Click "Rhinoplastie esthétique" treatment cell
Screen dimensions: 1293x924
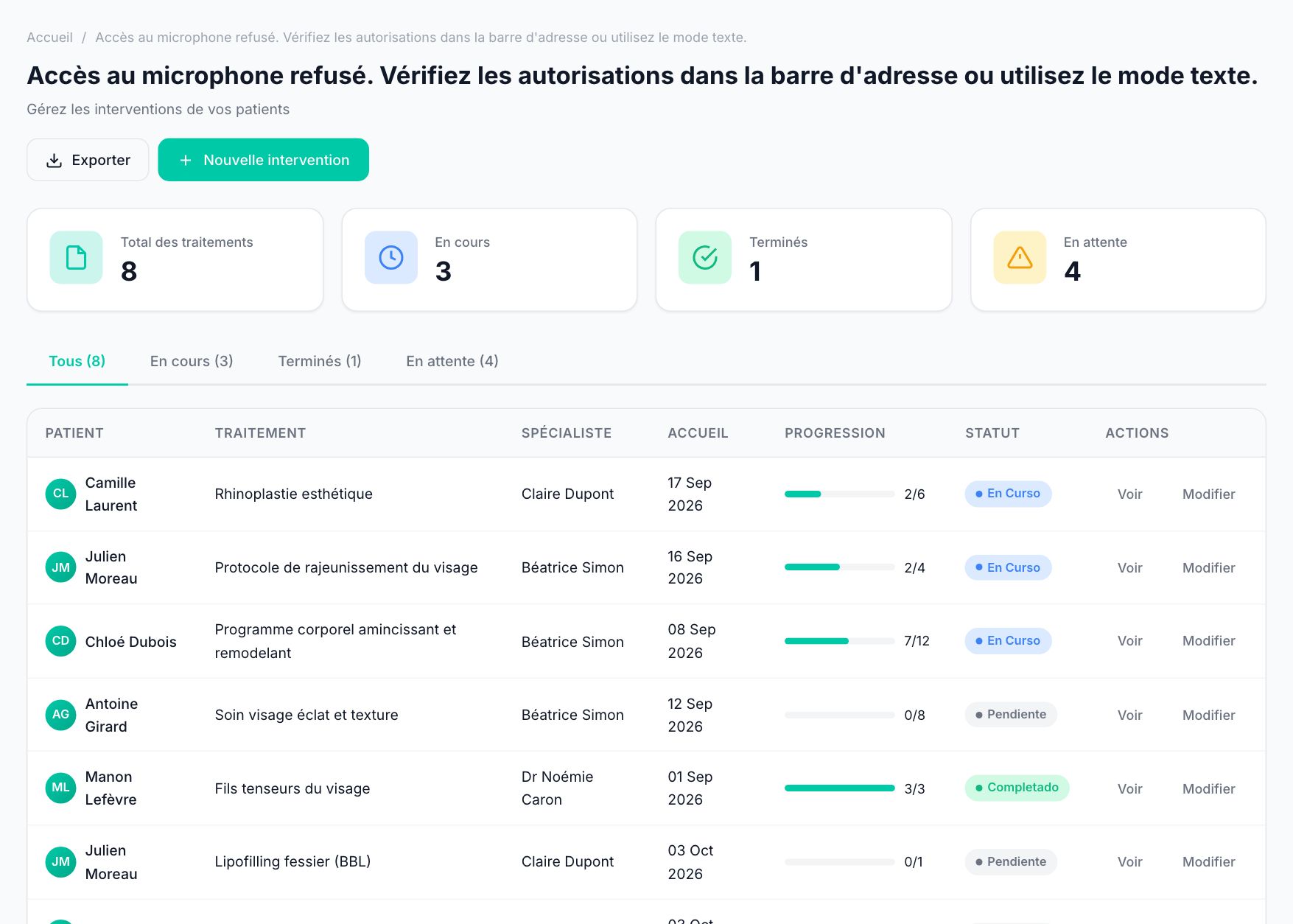coord(293,494)
